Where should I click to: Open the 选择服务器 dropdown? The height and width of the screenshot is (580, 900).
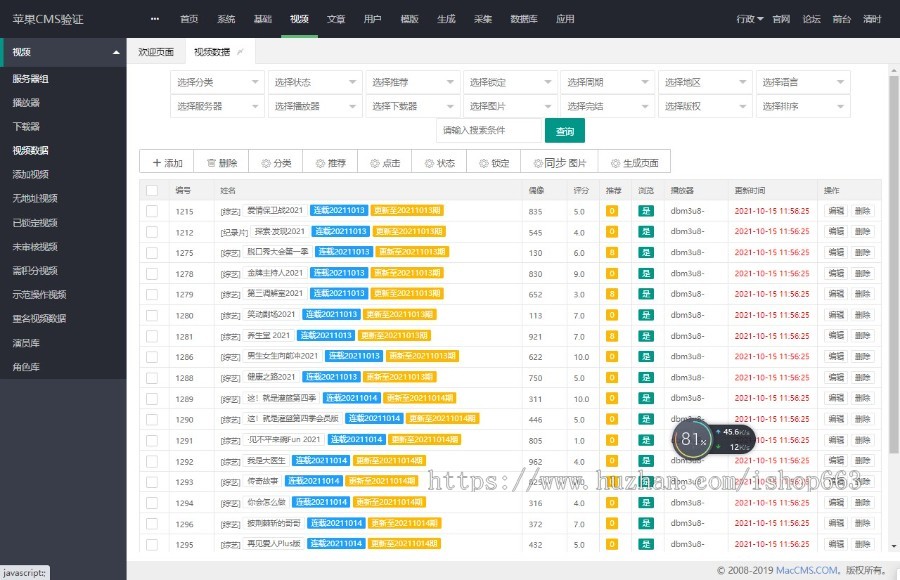point(218,106)
